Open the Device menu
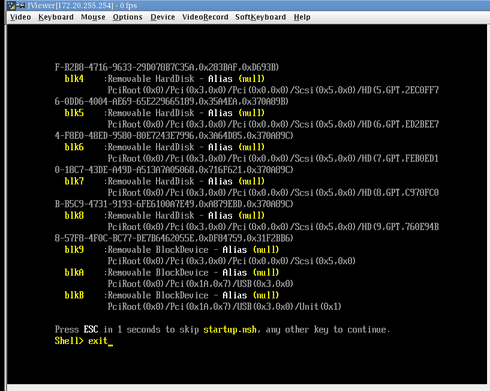 [x=162, y=17]
